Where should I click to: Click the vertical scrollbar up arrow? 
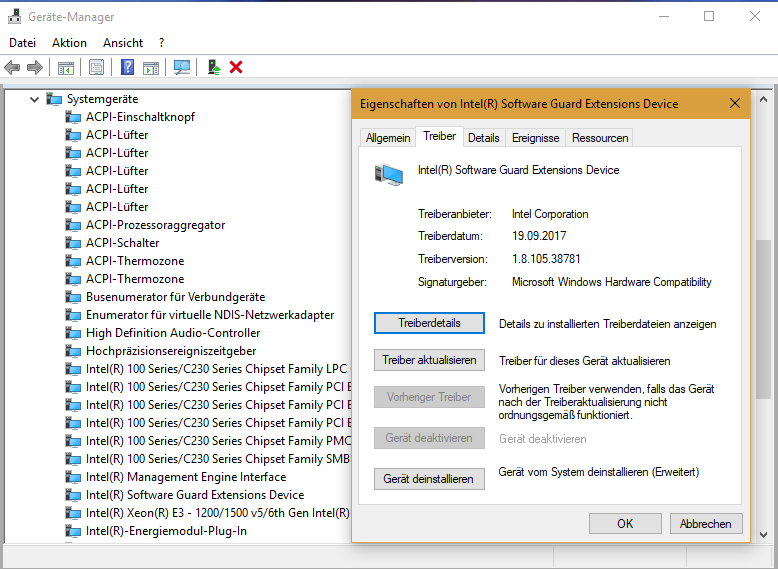pos(763,99)
